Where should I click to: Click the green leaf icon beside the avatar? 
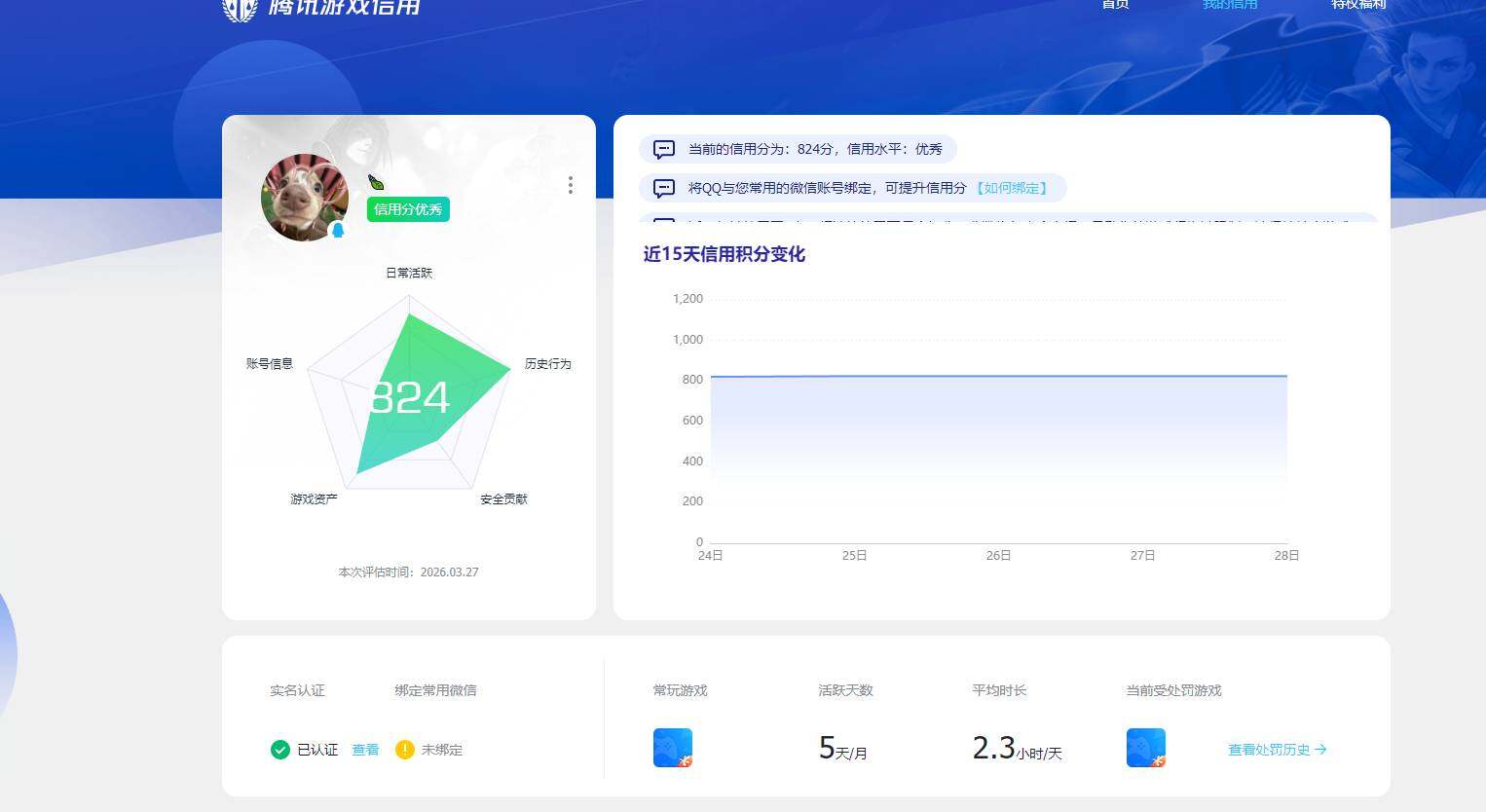[x=374, y=181]
